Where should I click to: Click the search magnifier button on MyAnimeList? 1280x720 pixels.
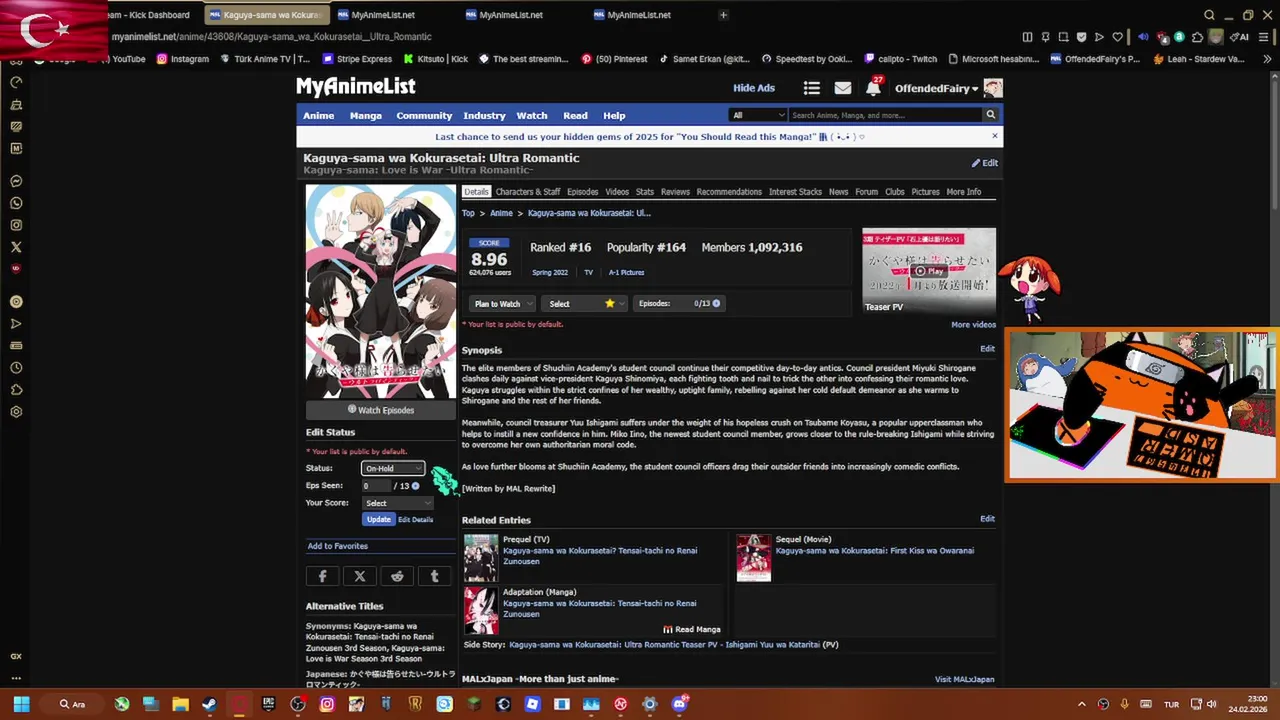click(x=991, y=115)
